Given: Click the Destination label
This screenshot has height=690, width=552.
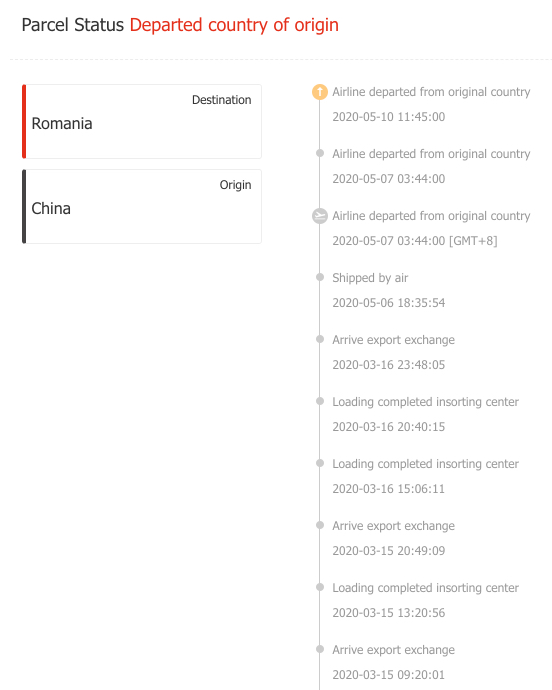Looking at the screenshot, I should click(x=221, y=100).
